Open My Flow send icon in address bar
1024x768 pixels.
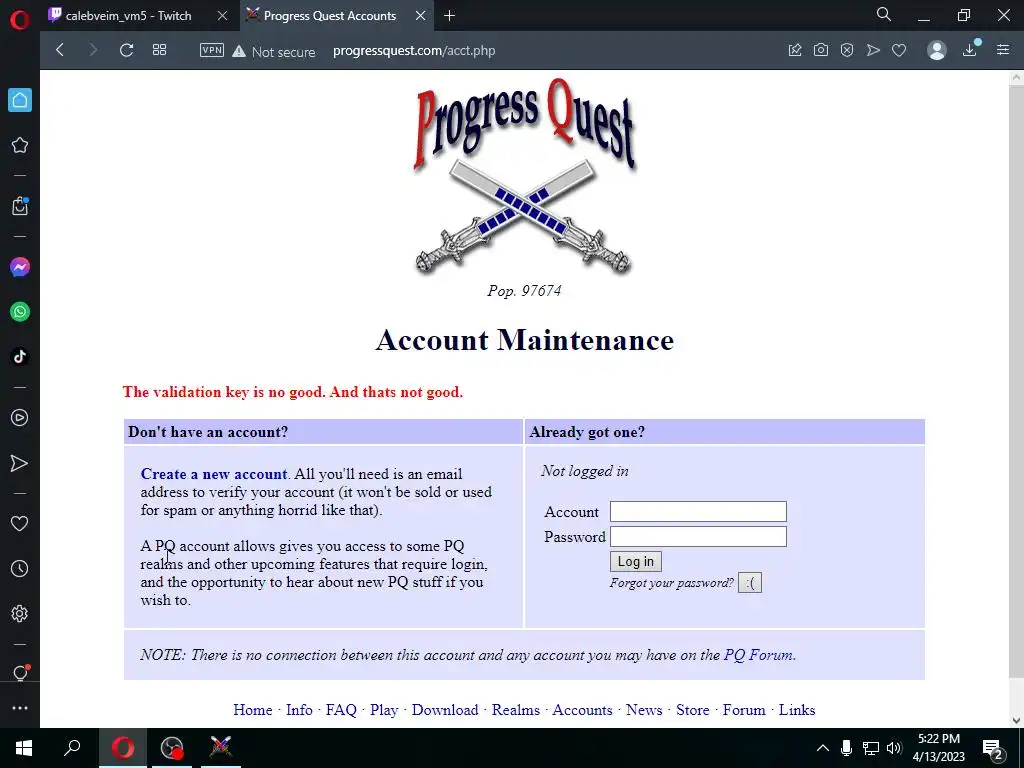coord(873,50)
